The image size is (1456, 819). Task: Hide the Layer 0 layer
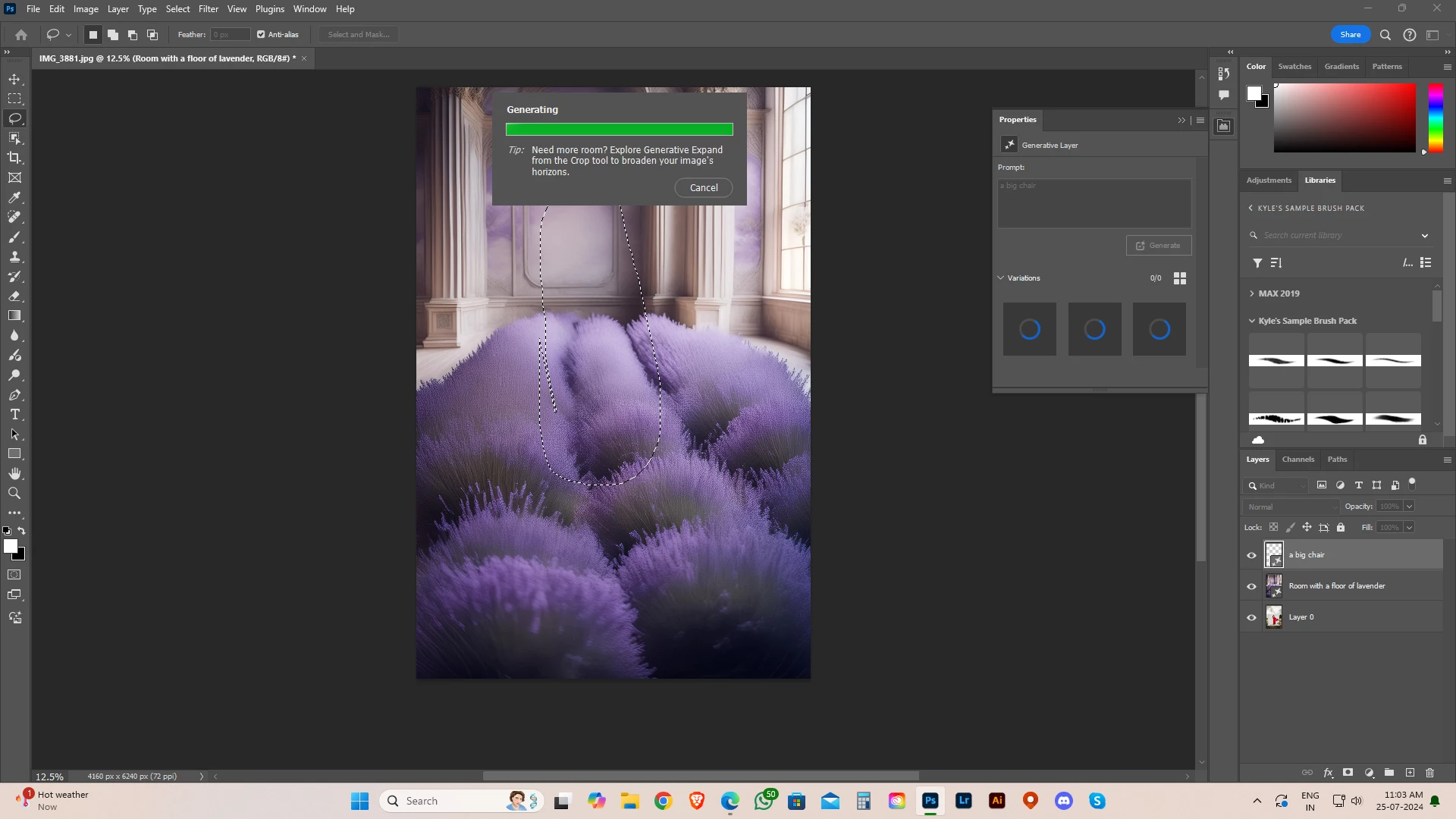[x=1251, y=617]
